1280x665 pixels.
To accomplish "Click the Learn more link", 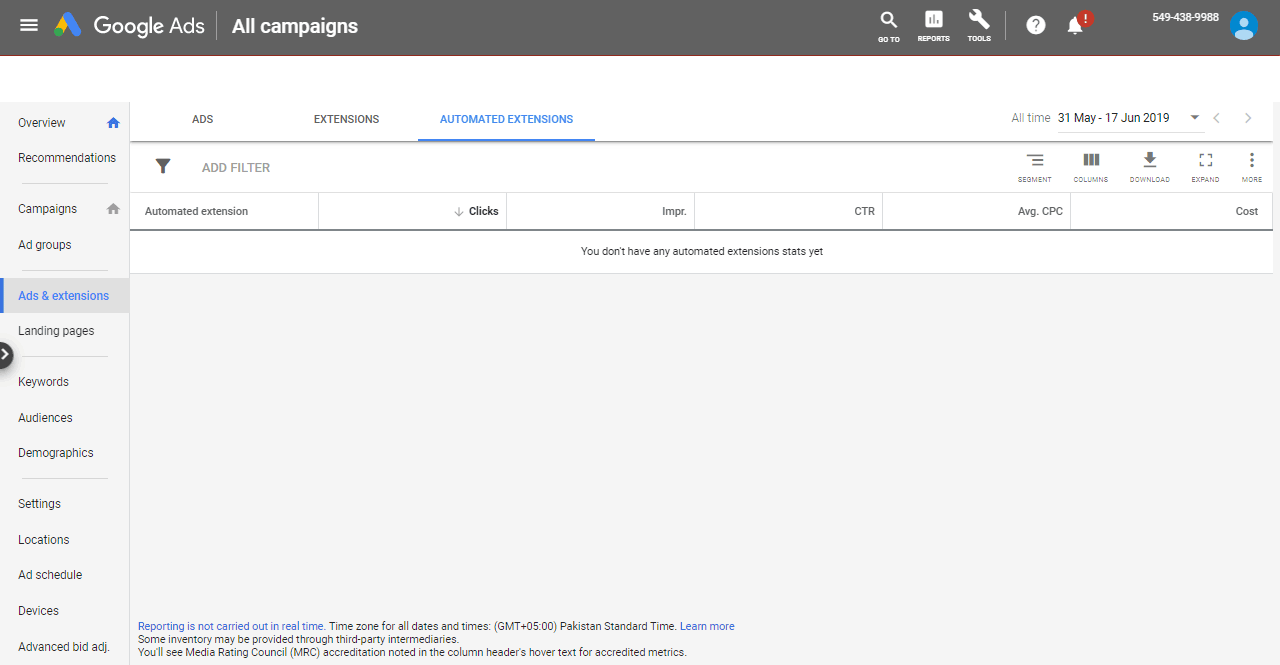I will [707, 626].
